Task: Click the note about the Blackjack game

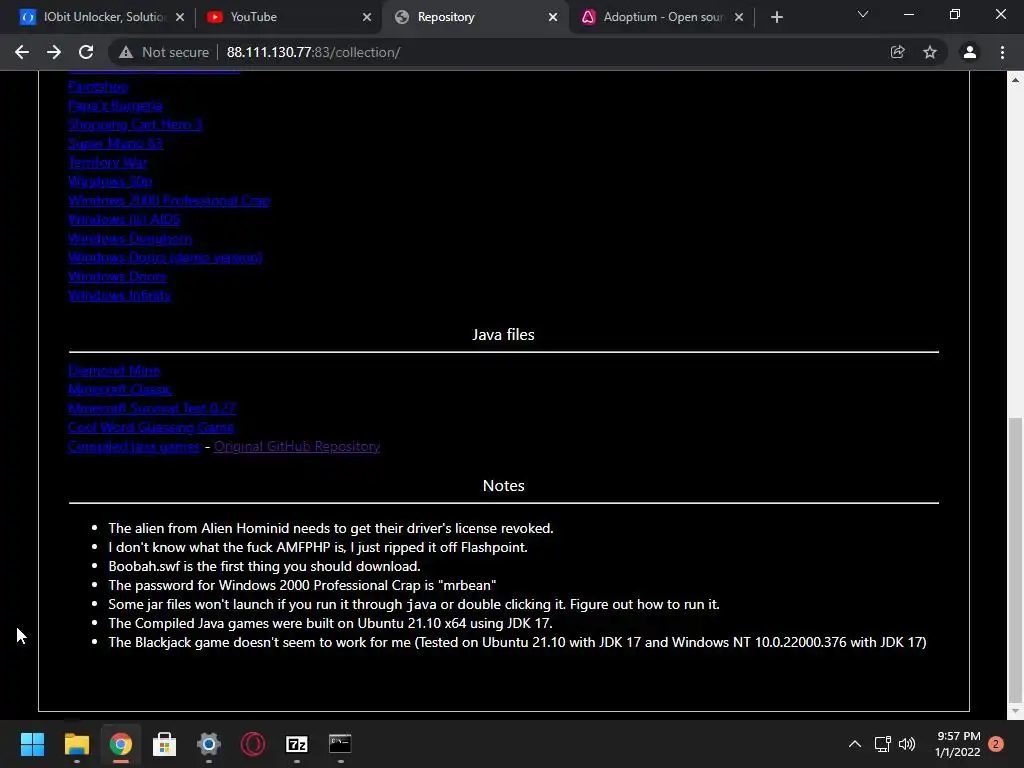Action: point(517,642)
